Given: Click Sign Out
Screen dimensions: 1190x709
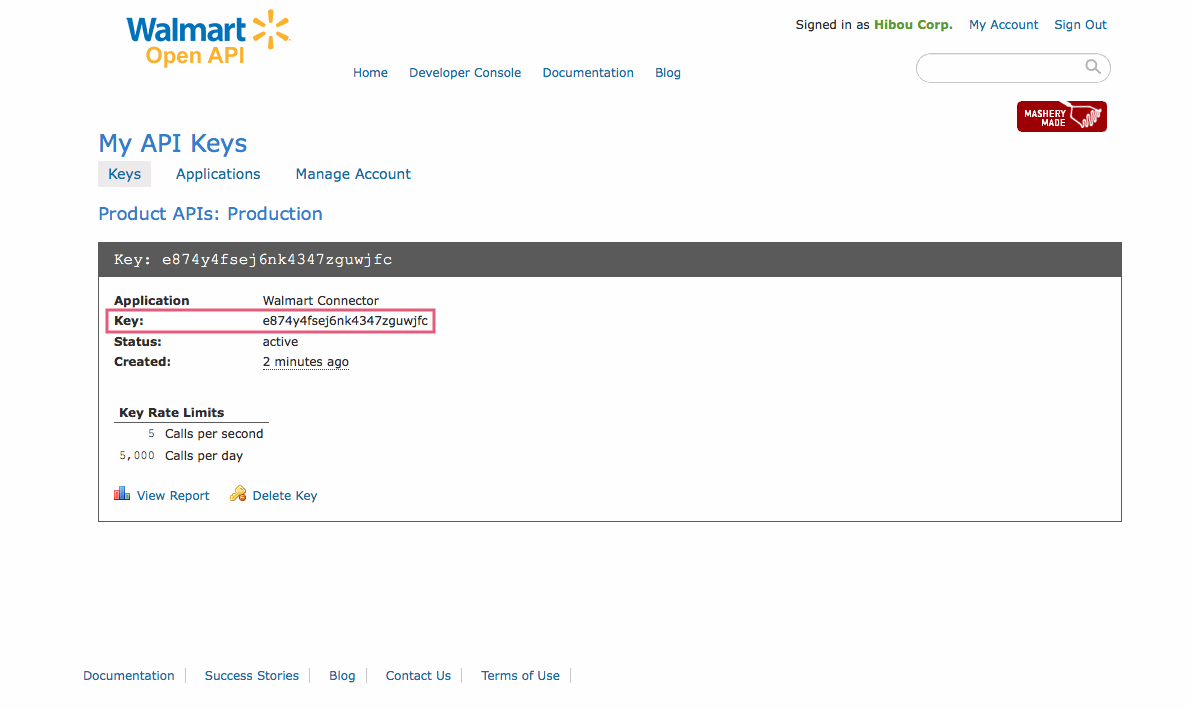Looking at the screenshot, I should (1080, 25).
